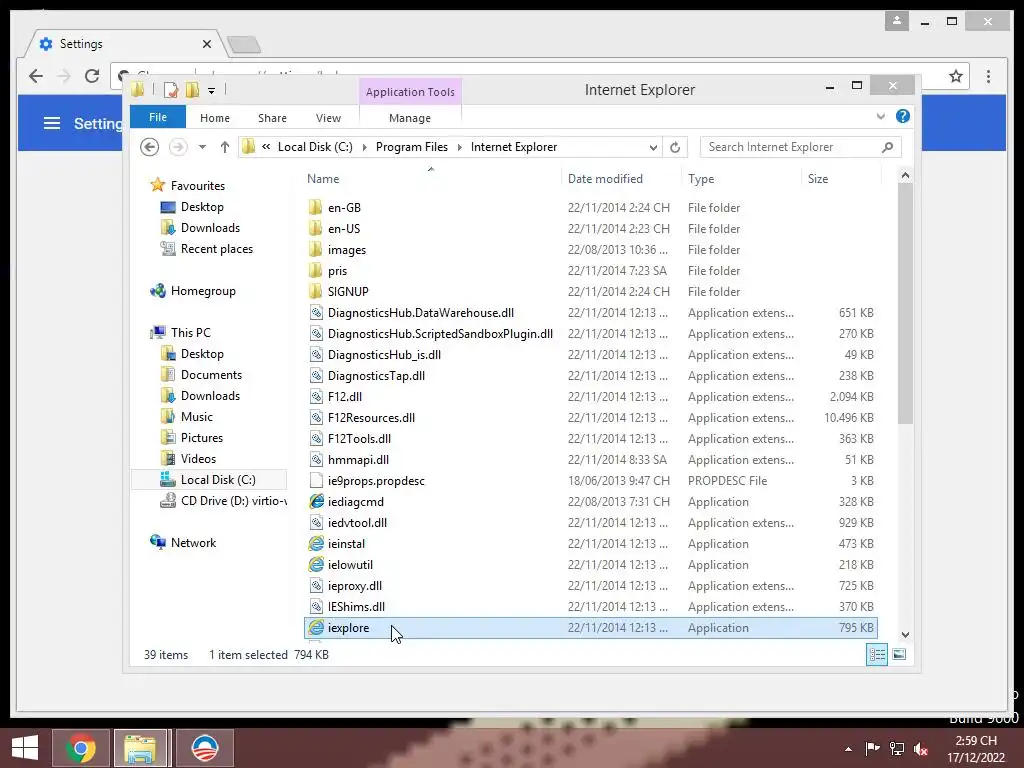The height and width of the screenshot is (768, 1024).
Task: Sort by the Type column header
Action: click(741, 178)
